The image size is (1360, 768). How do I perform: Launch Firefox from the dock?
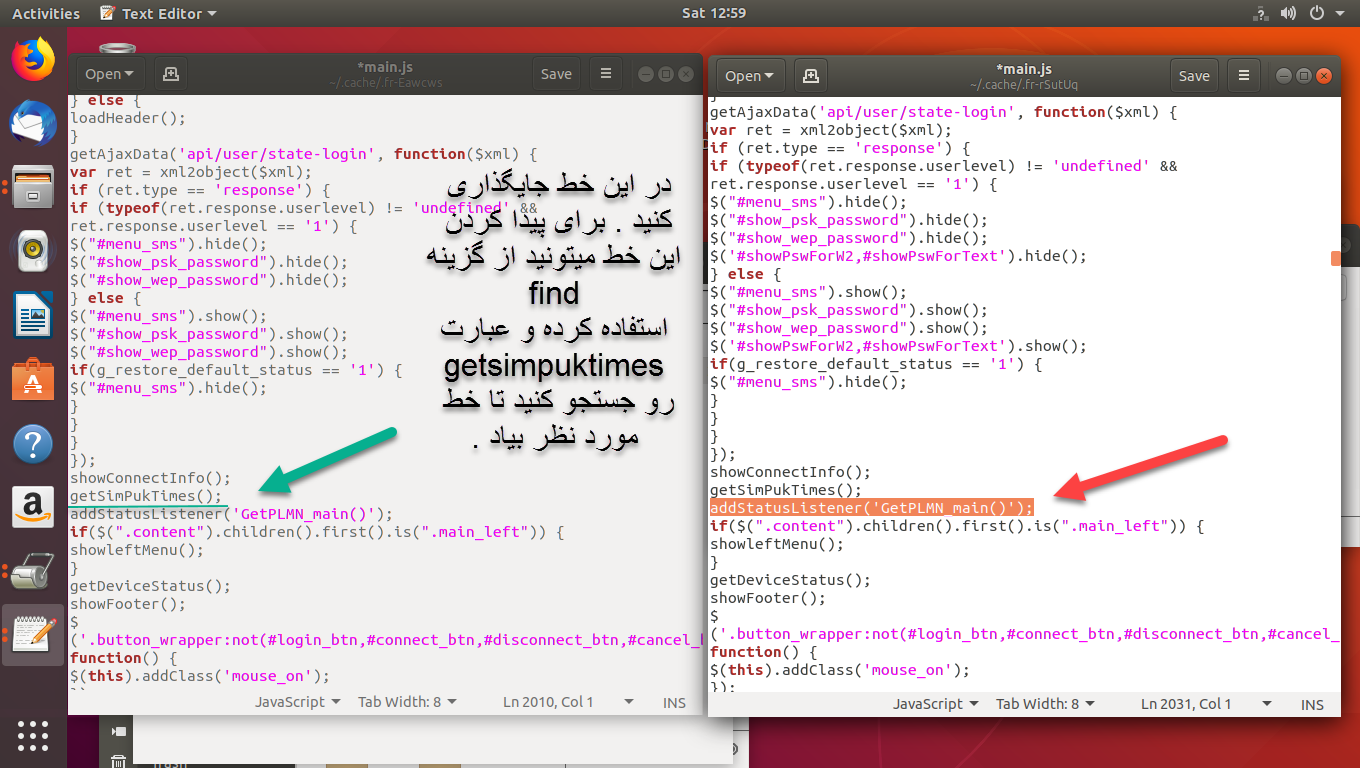tap(33, 60)
